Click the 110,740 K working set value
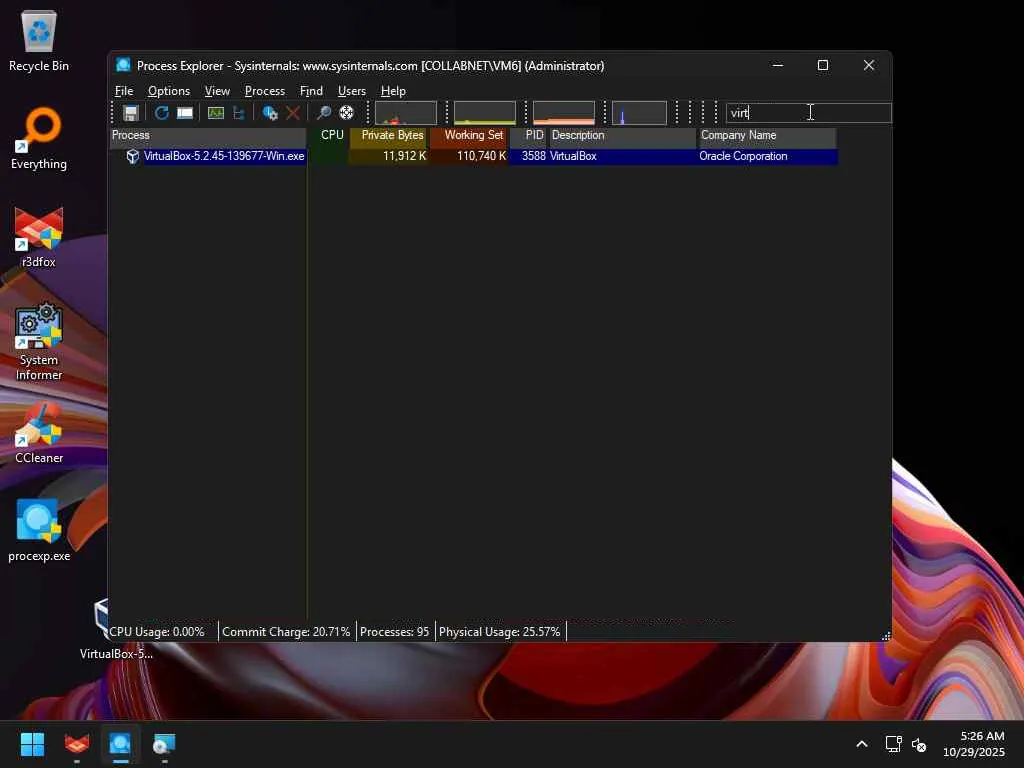 481,156
